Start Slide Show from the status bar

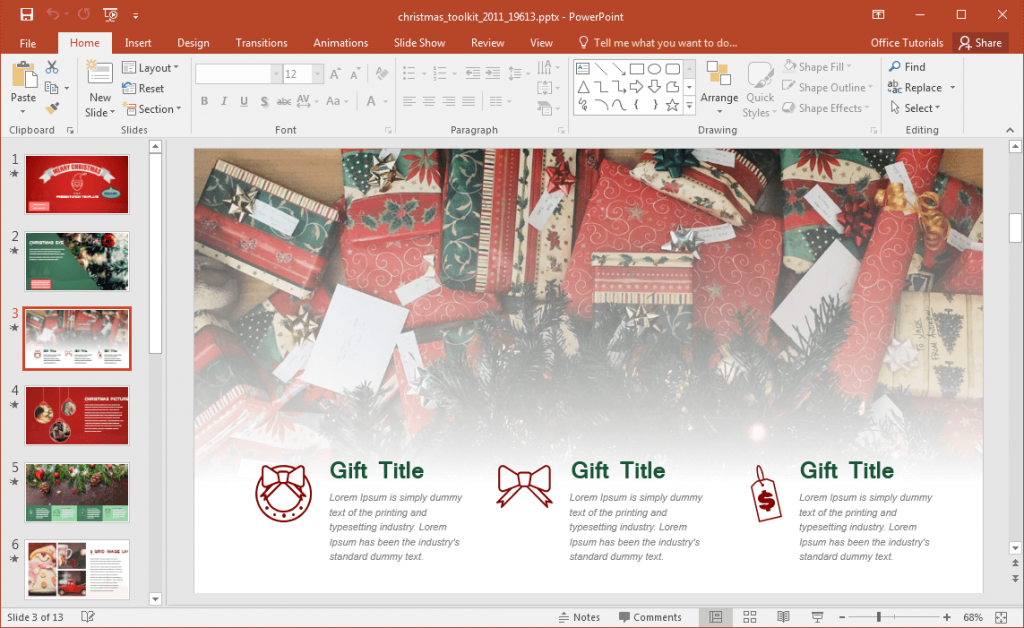click(x=817, y=617)
